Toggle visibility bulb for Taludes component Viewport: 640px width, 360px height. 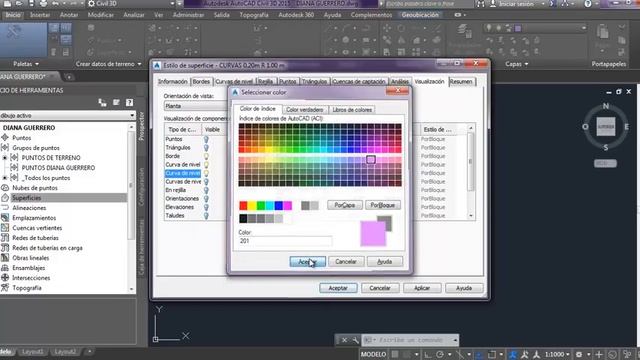[206, 216]
